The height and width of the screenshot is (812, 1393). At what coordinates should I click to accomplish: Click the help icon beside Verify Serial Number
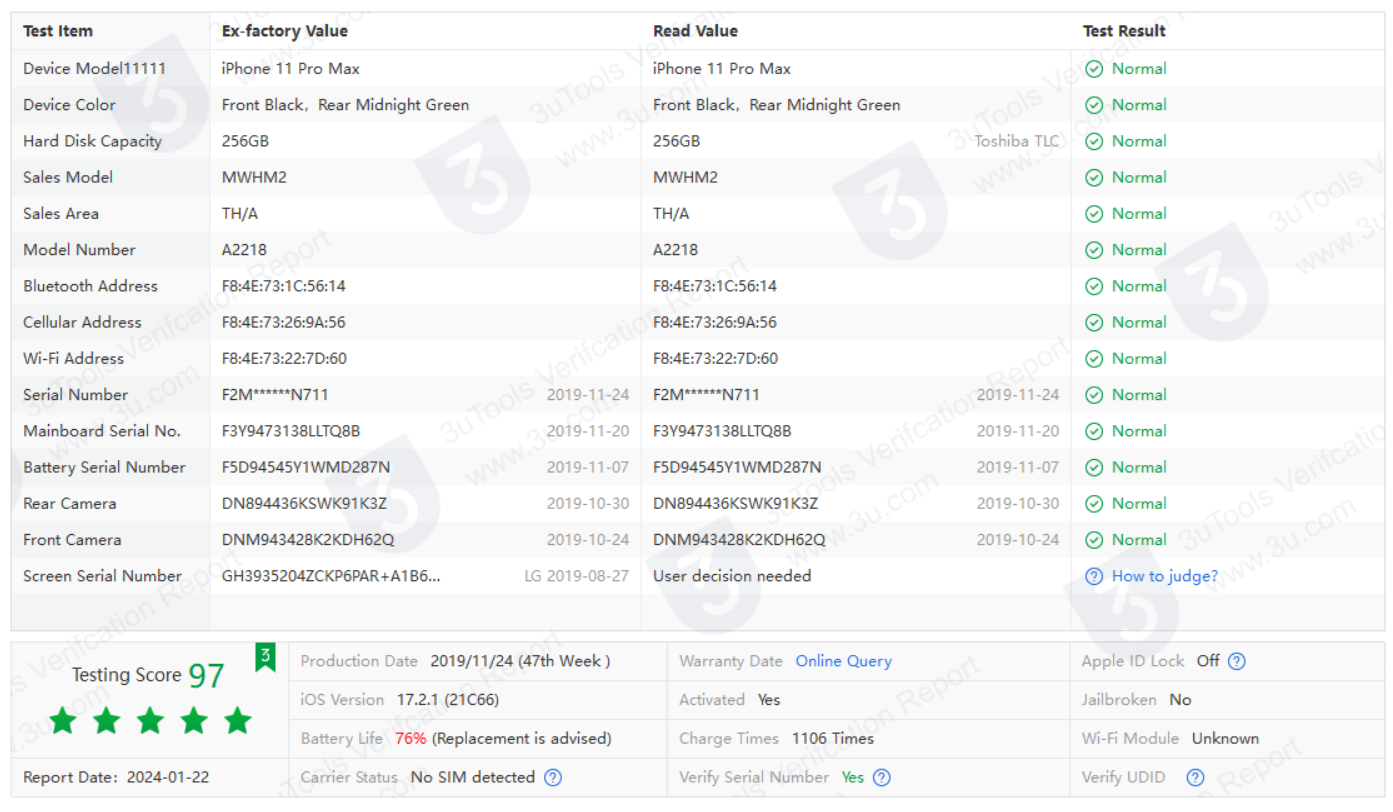click(x=881, y=777)
